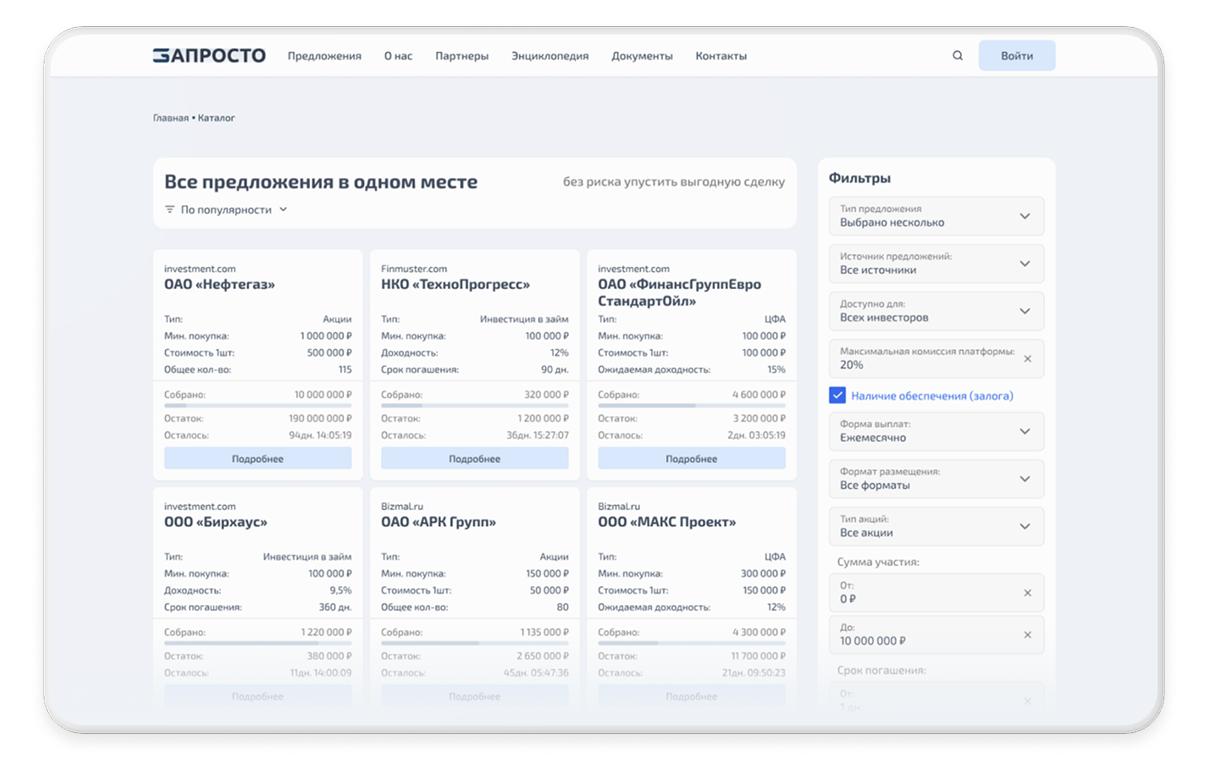Click Подробнее on ОАО «Нефтегаз» card
The image size is (1208, 776).
258,459
